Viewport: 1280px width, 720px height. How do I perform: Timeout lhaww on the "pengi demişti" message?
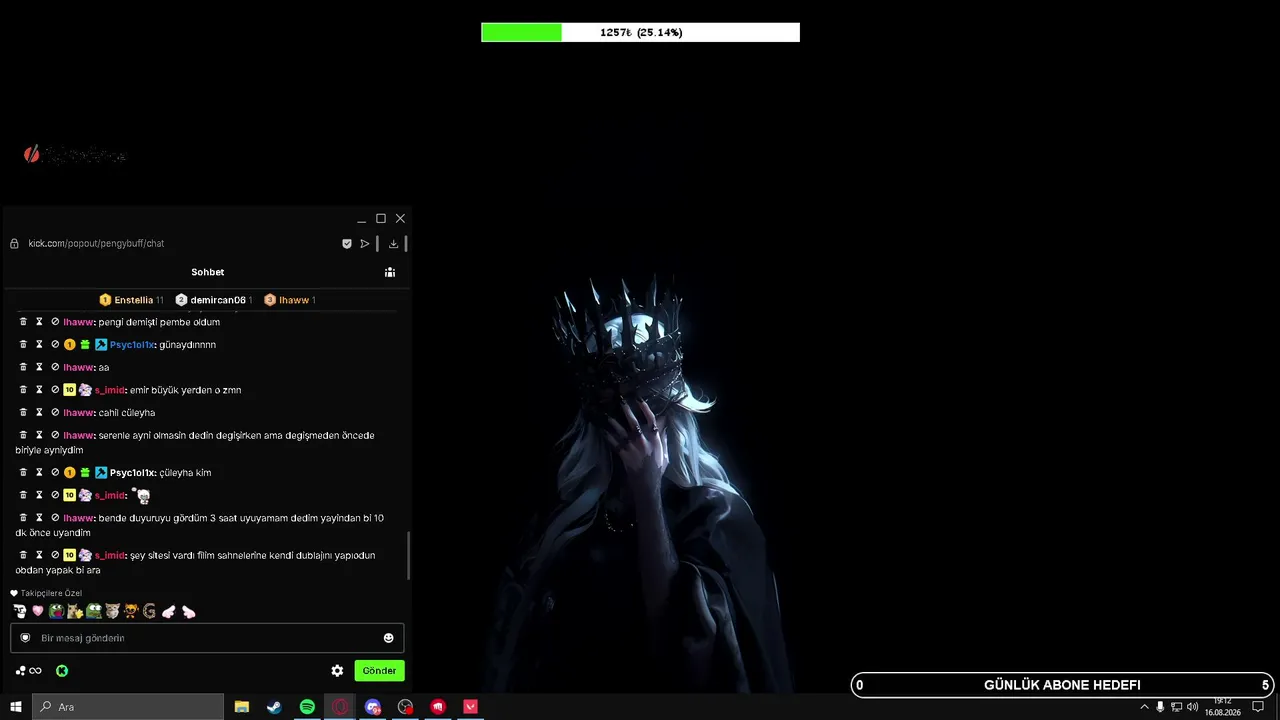point(39,322)
